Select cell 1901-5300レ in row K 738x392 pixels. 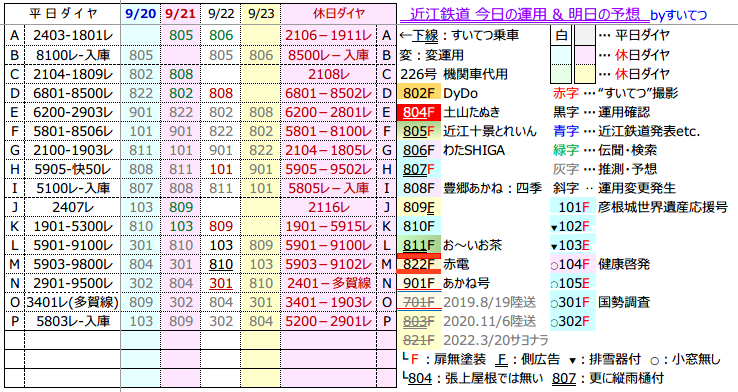click(73, 226)
